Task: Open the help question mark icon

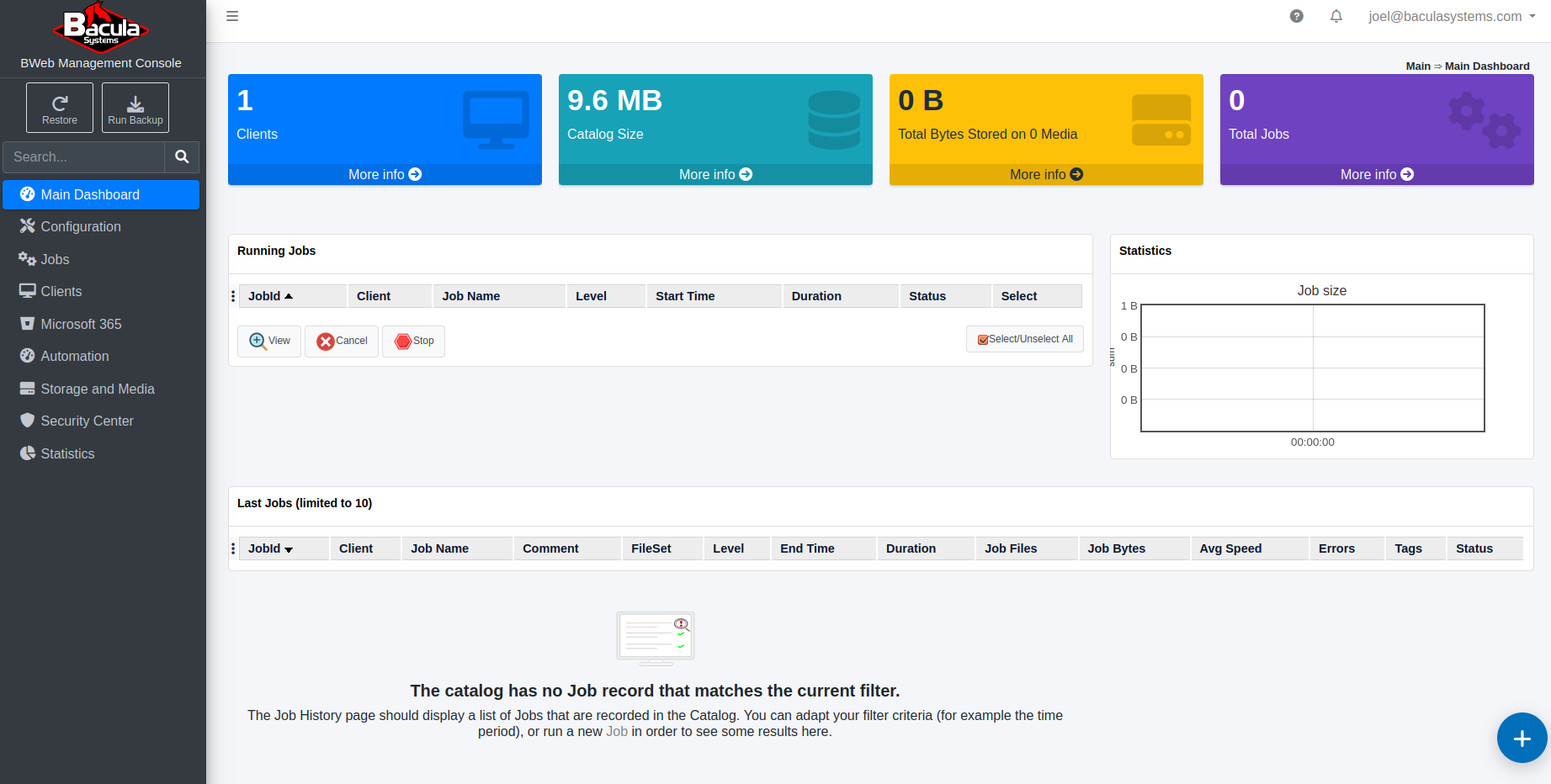Action: (x=1297, y=16)
